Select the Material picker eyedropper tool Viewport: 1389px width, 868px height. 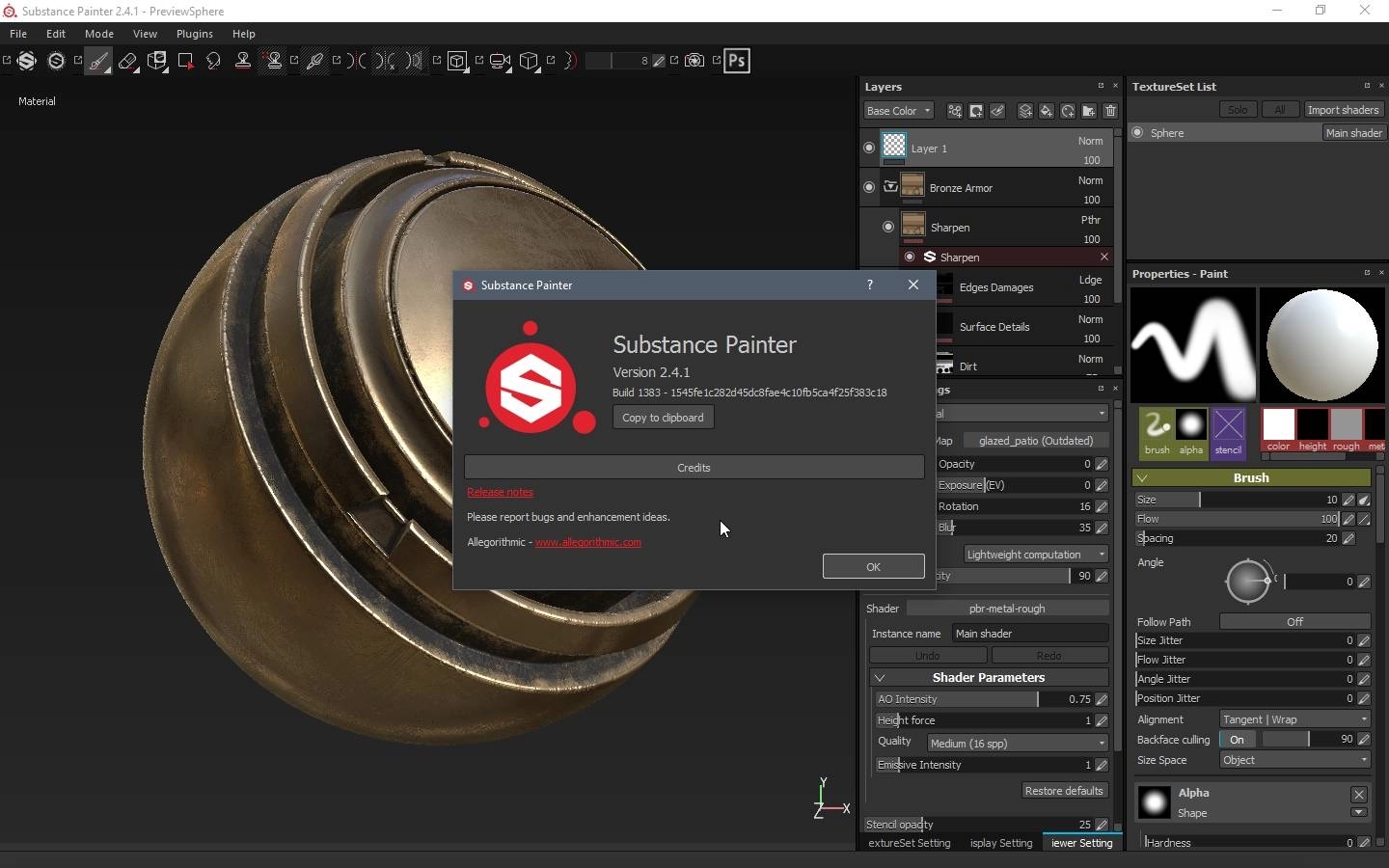(314, 61)
